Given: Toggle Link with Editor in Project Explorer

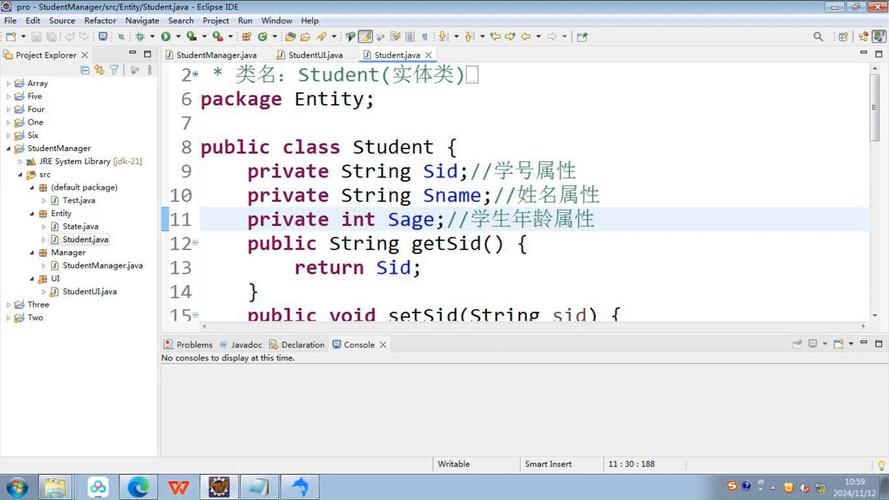Looking at the screenshot, I should [100, 70].
